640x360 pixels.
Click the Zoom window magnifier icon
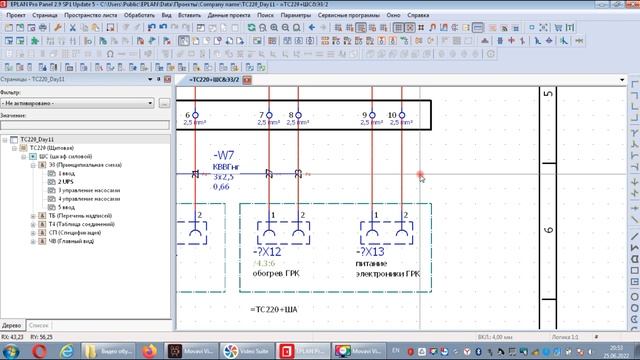click(262, 28)
